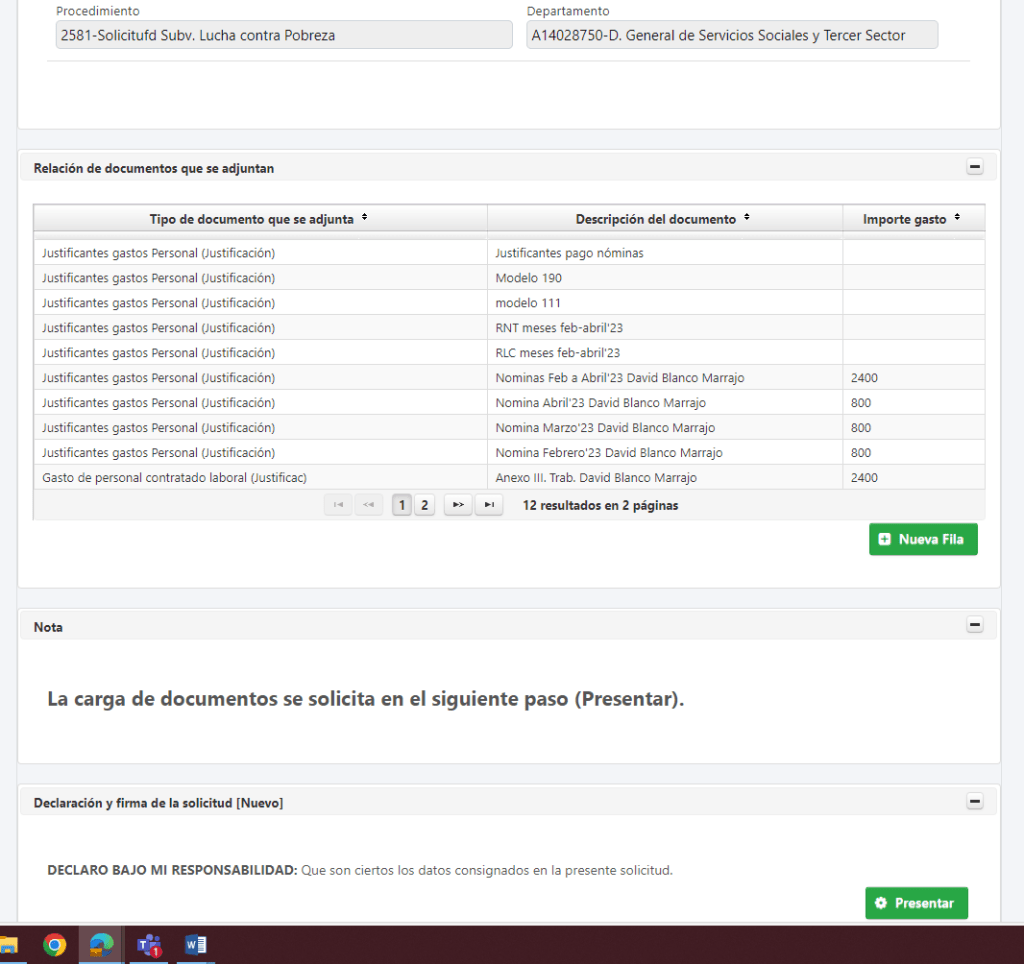Image resolution: width=1024 pixels, height=964 pixels.
Task: Open Google Chrome from the taskbar
Action: [x=54, y=944]
